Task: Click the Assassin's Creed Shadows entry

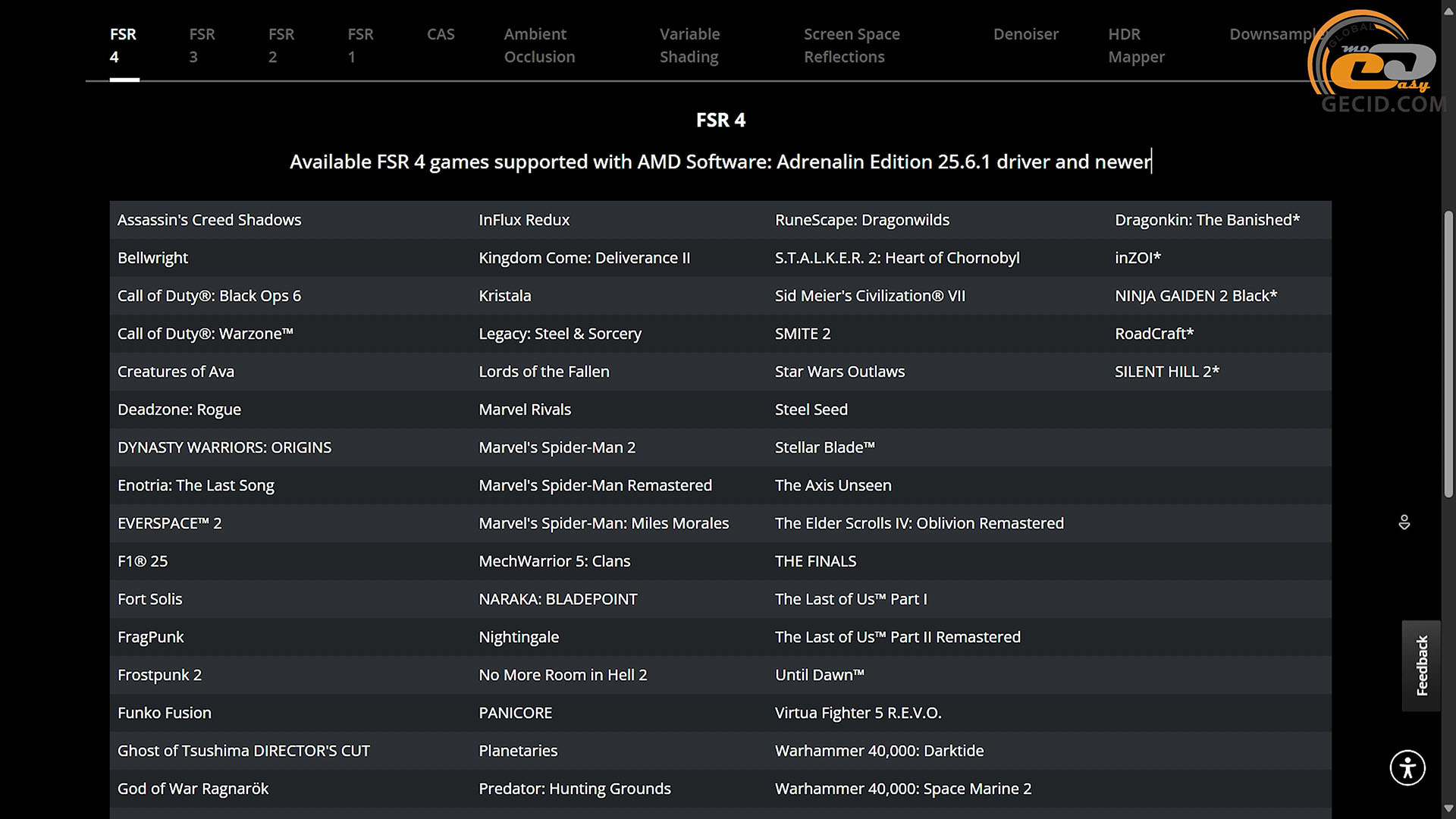Action: (x=209, y=220)
